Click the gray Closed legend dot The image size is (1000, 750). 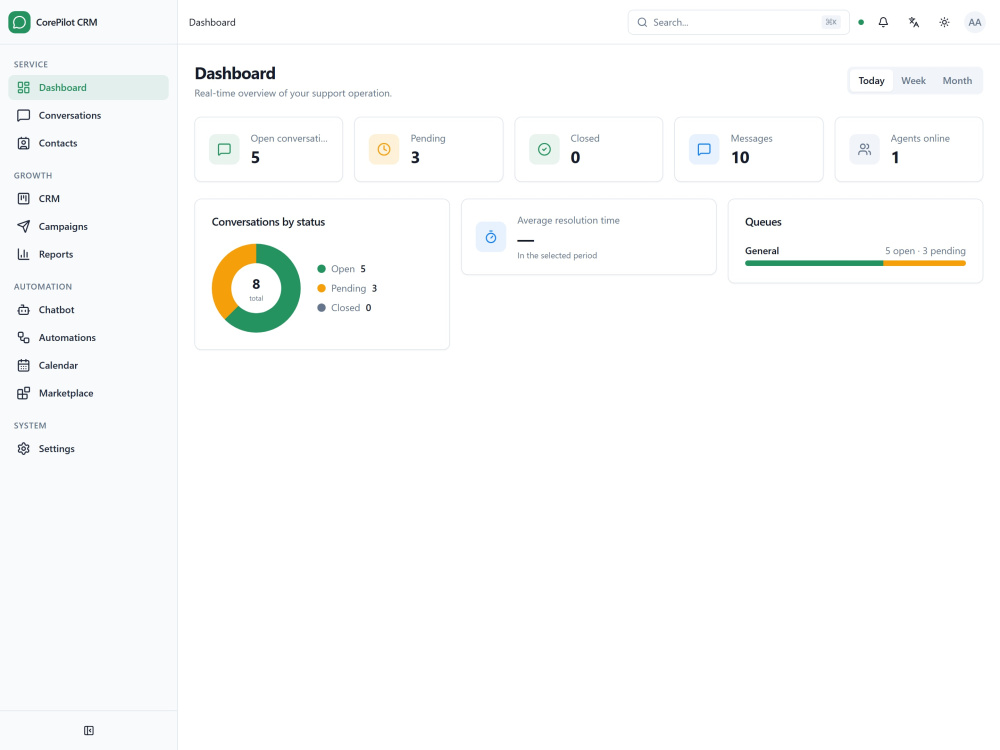321,307
